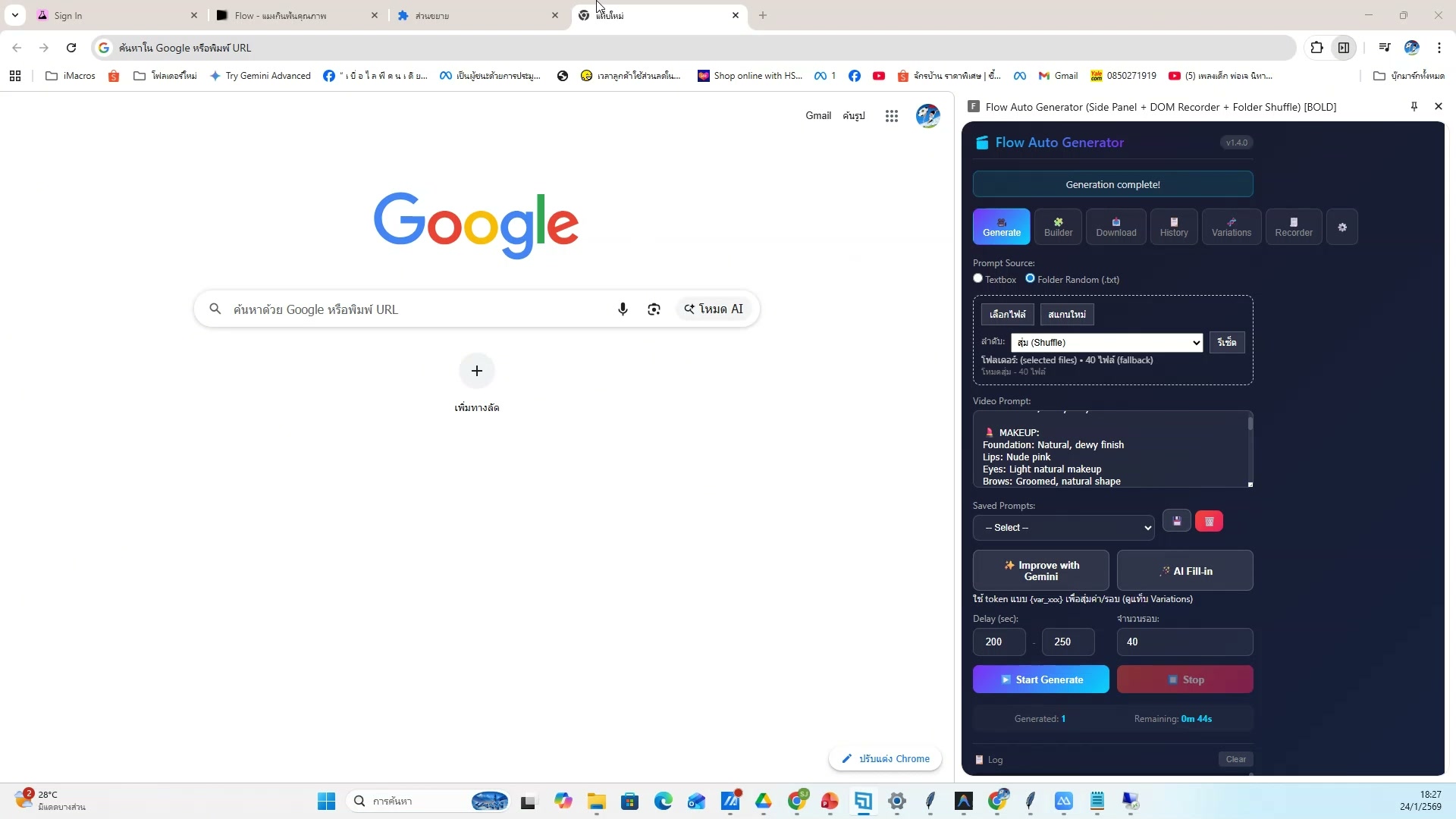Viewport: 1456px width, 819px height.
Task: Open the settings gear in Flow panel
Action: (x=1342, y=227)
